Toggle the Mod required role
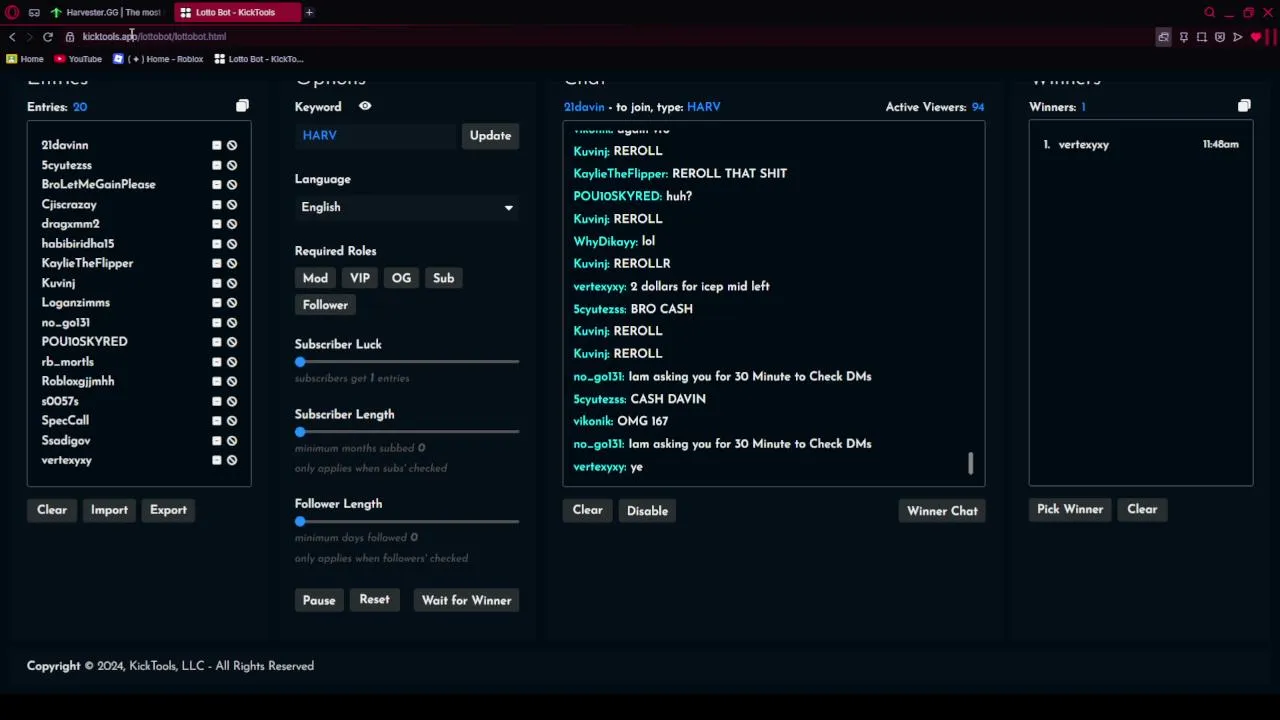This screenshot has height=720, width=1280. click(x=315, y=278)
